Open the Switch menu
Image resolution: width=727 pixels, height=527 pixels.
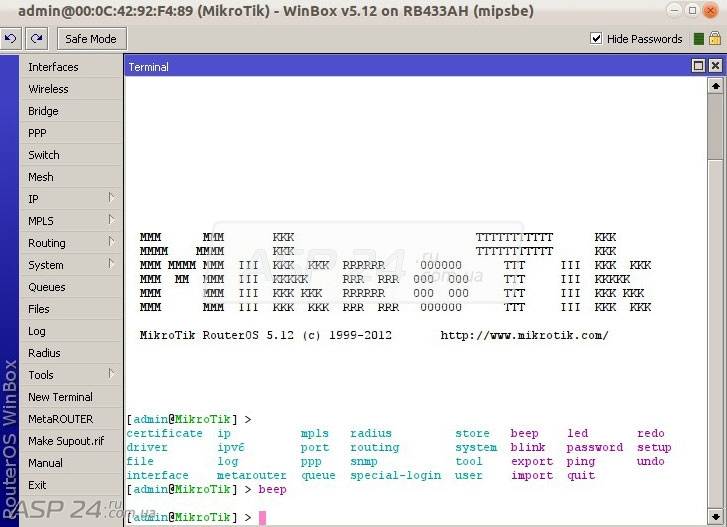[x=71, y=155]
